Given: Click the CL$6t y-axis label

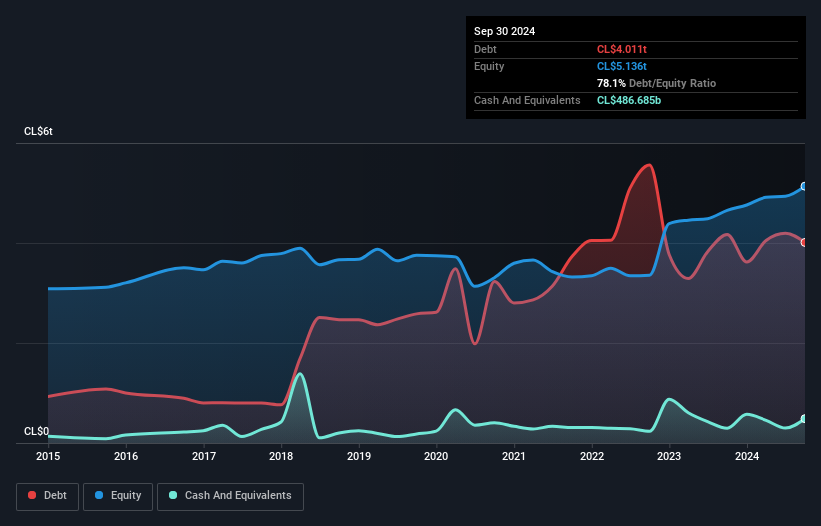Looking at the screenshot, I should coord(38,131).
